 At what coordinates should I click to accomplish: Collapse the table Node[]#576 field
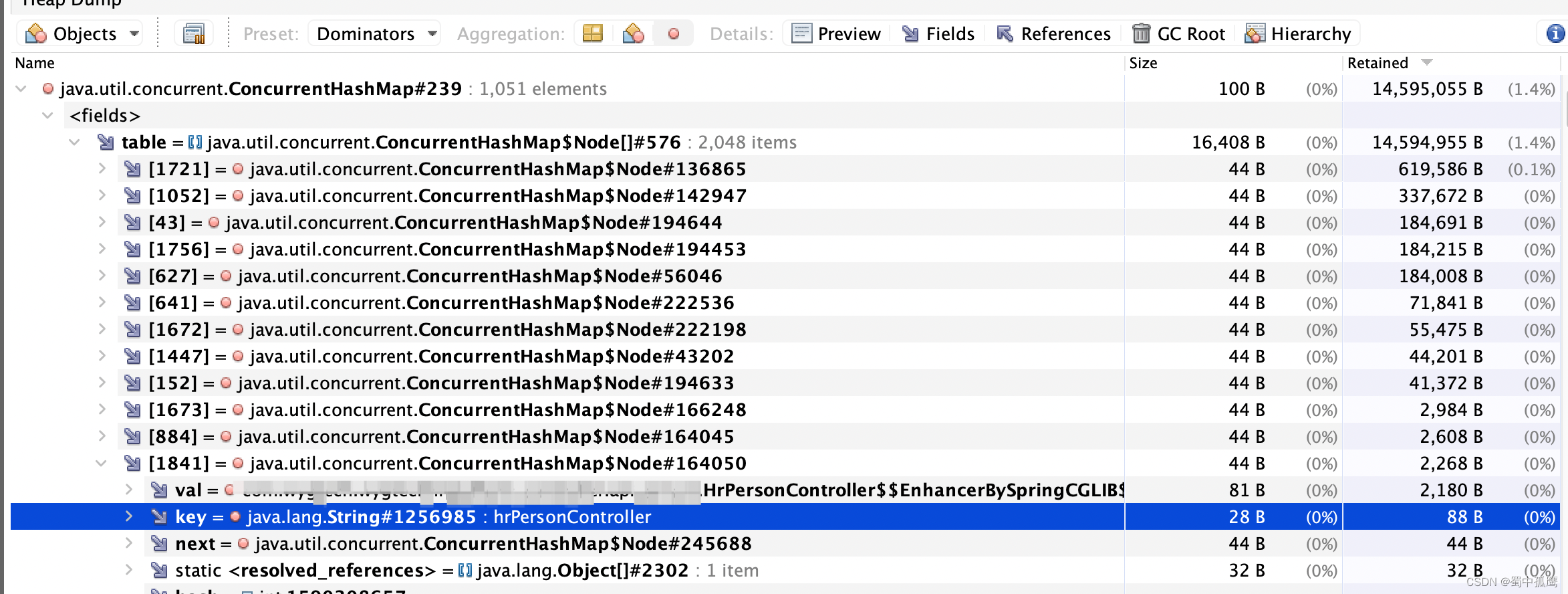point(74,142)
